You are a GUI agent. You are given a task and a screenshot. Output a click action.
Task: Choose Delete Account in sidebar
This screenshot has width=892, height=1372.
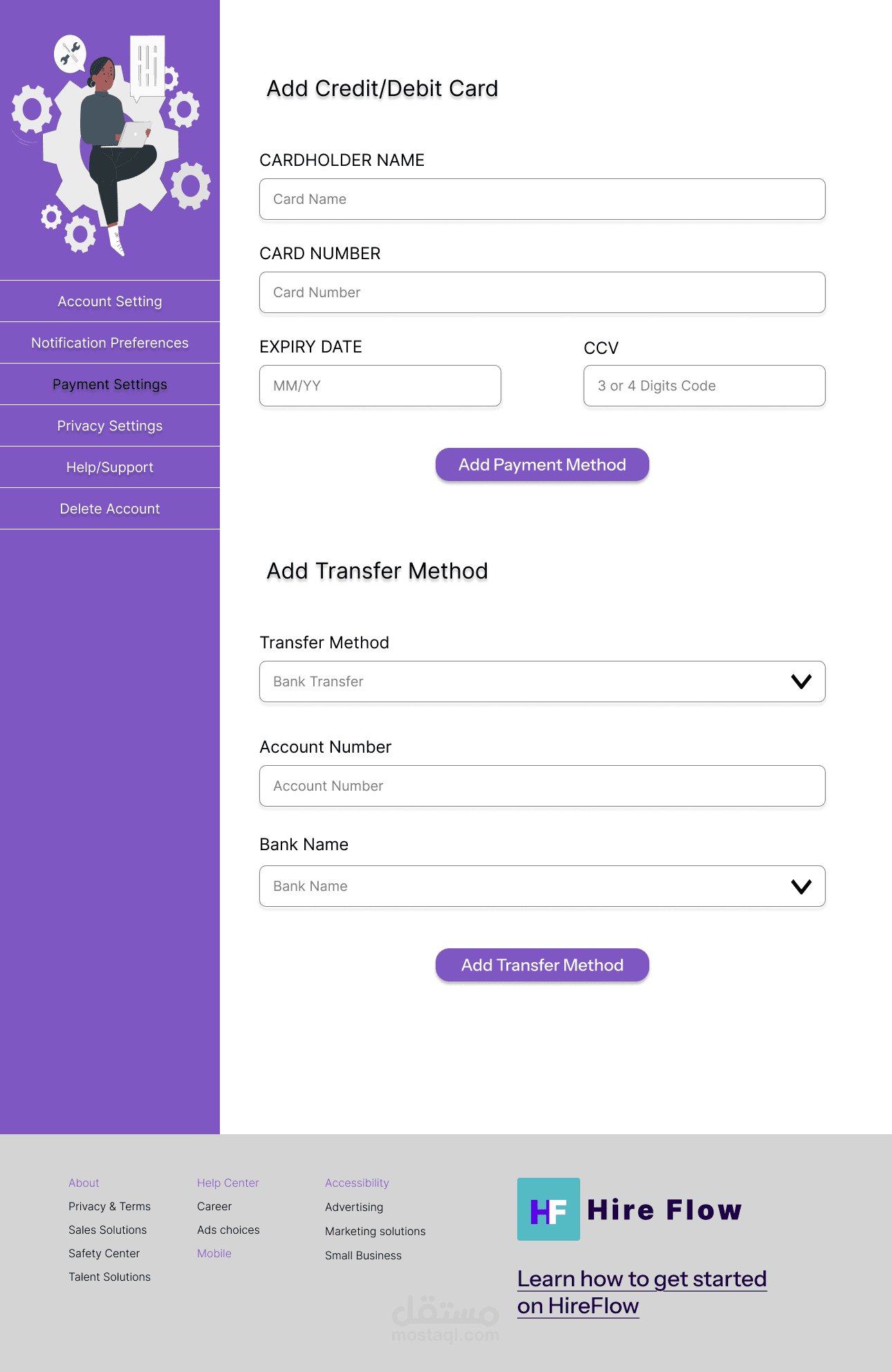110,509
